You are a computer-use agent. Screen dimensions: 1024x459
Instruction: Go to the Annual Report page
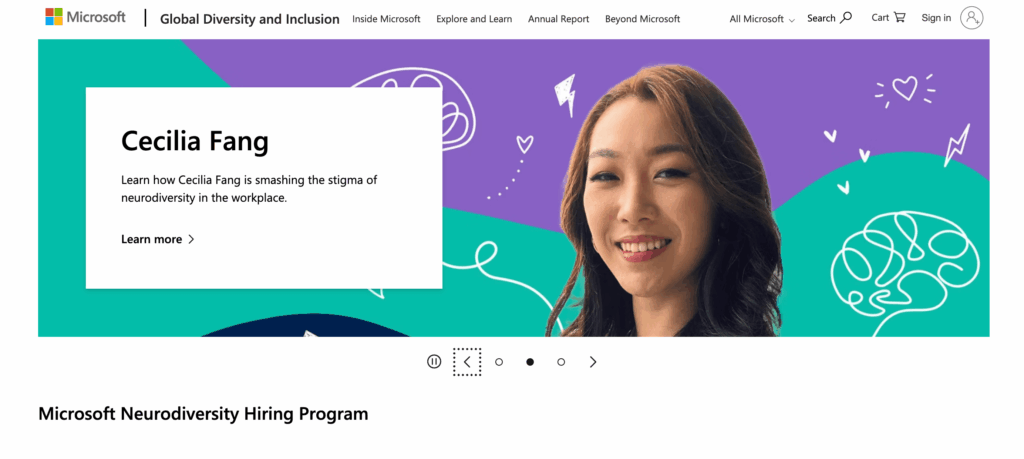coord(558,19)
